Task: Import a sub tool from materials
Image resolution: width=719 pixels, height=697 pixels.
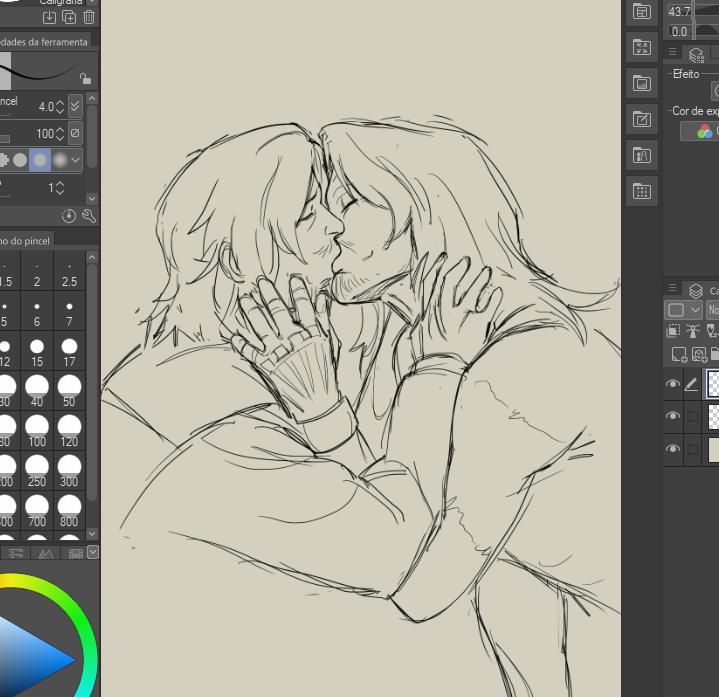Action: pos(49,17)
